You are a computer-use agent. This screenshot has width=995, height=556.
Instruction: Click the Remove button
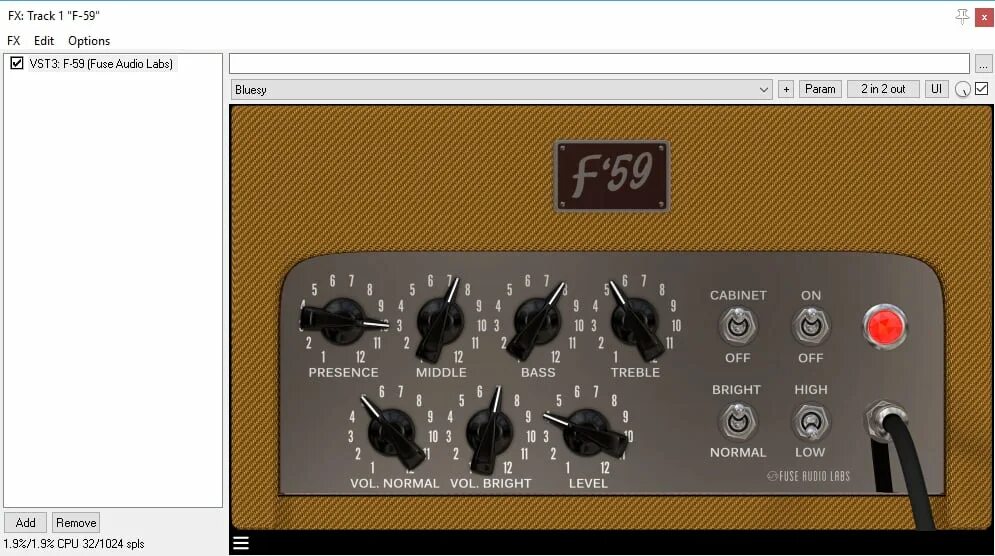tap(76, 522)
